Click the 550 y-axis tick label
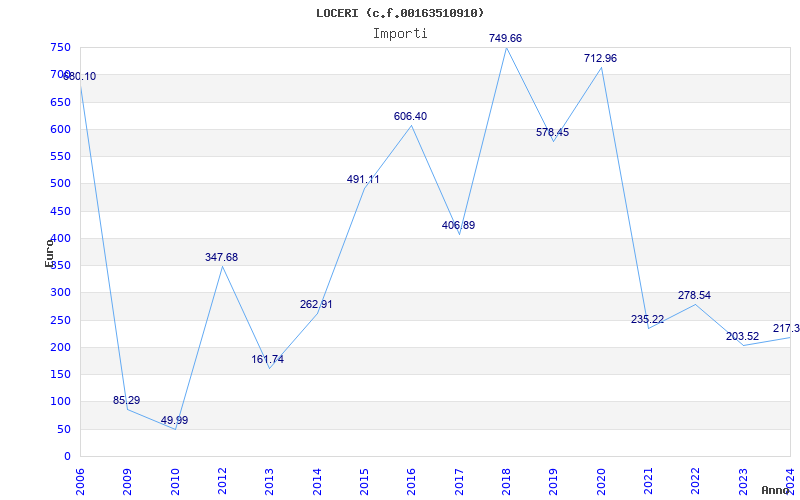 click(60, 157)
